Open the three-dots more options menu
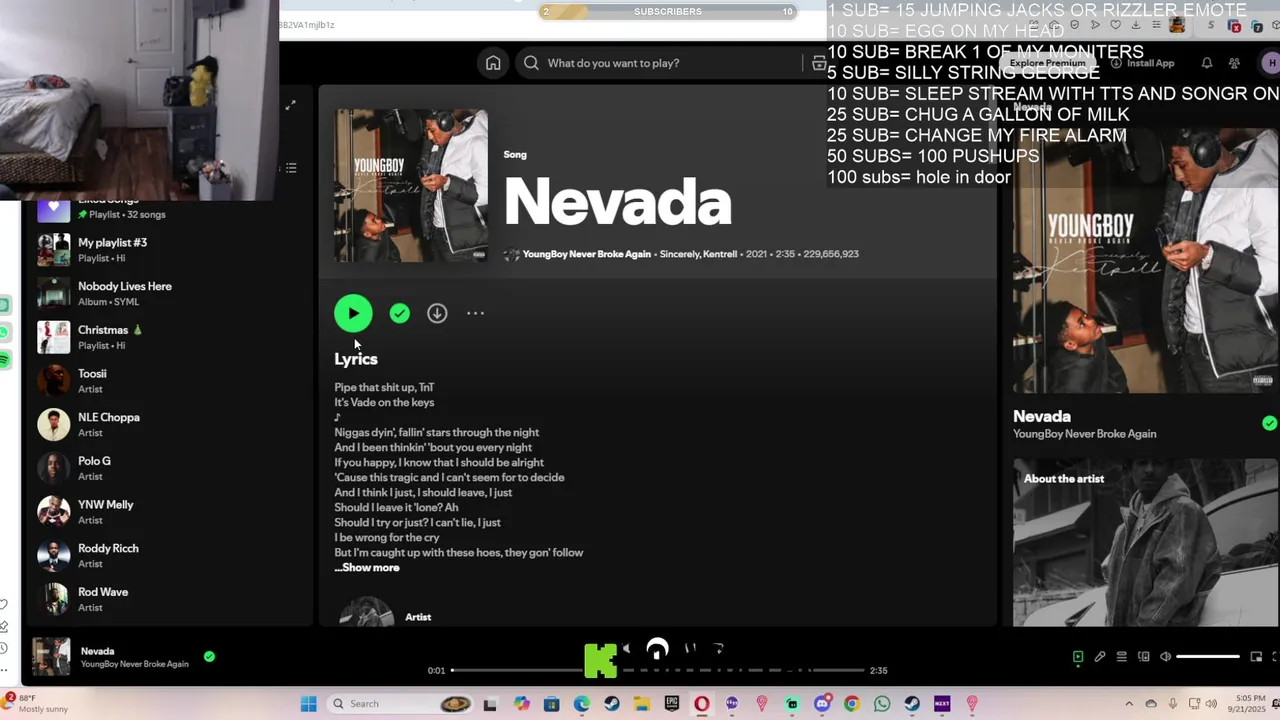1280x720 pixels. (x=475, y=313)
